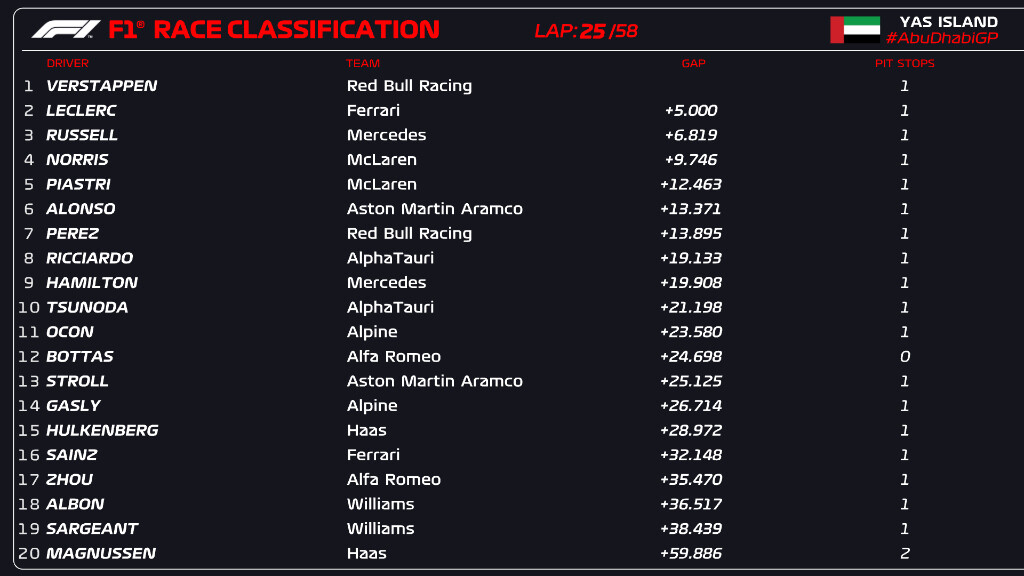Click MAGNUSSEN gap value +59.886
This screenshot has width=1024, height=576.
coord(691,554)
